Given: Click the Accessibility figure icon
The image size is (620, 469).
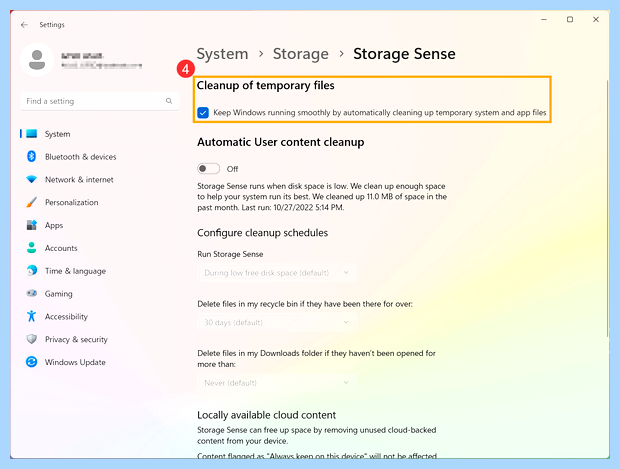Looking at the screenshot, I should pos(32,316).
